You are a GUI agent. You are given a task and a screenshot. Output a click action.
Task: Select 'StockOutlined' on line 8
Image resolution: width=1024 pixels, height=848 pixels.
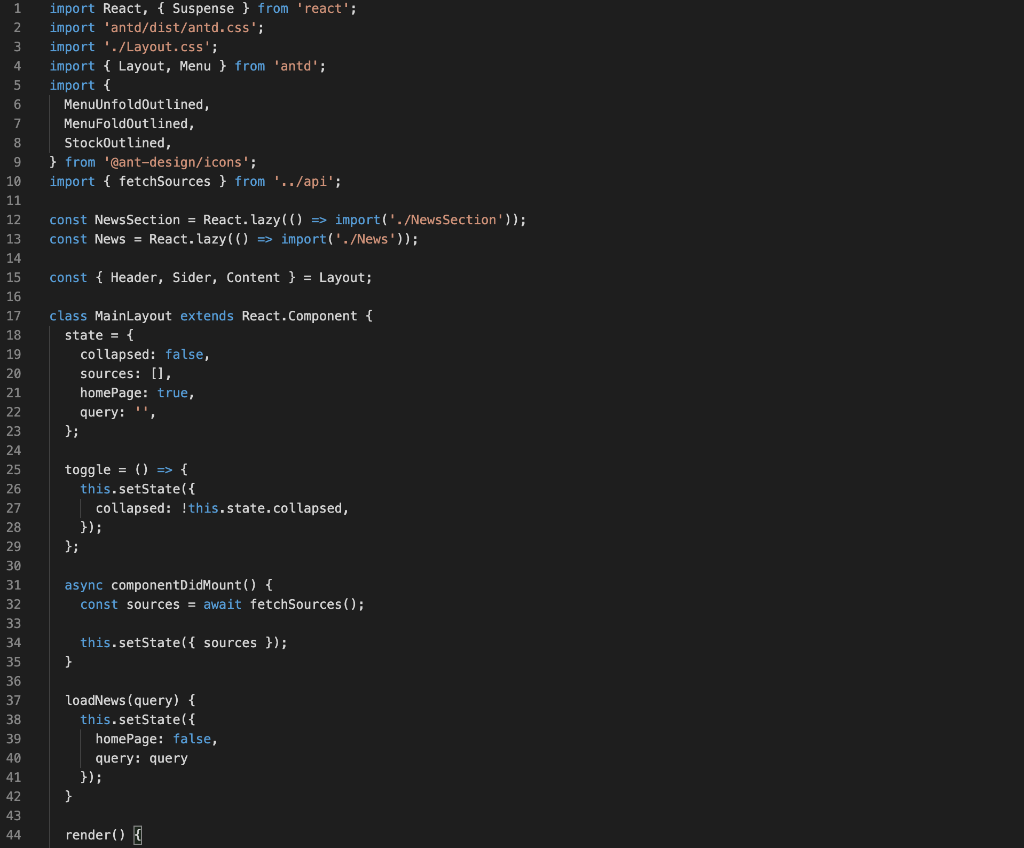pyautogui.click(x=116, y=142)
